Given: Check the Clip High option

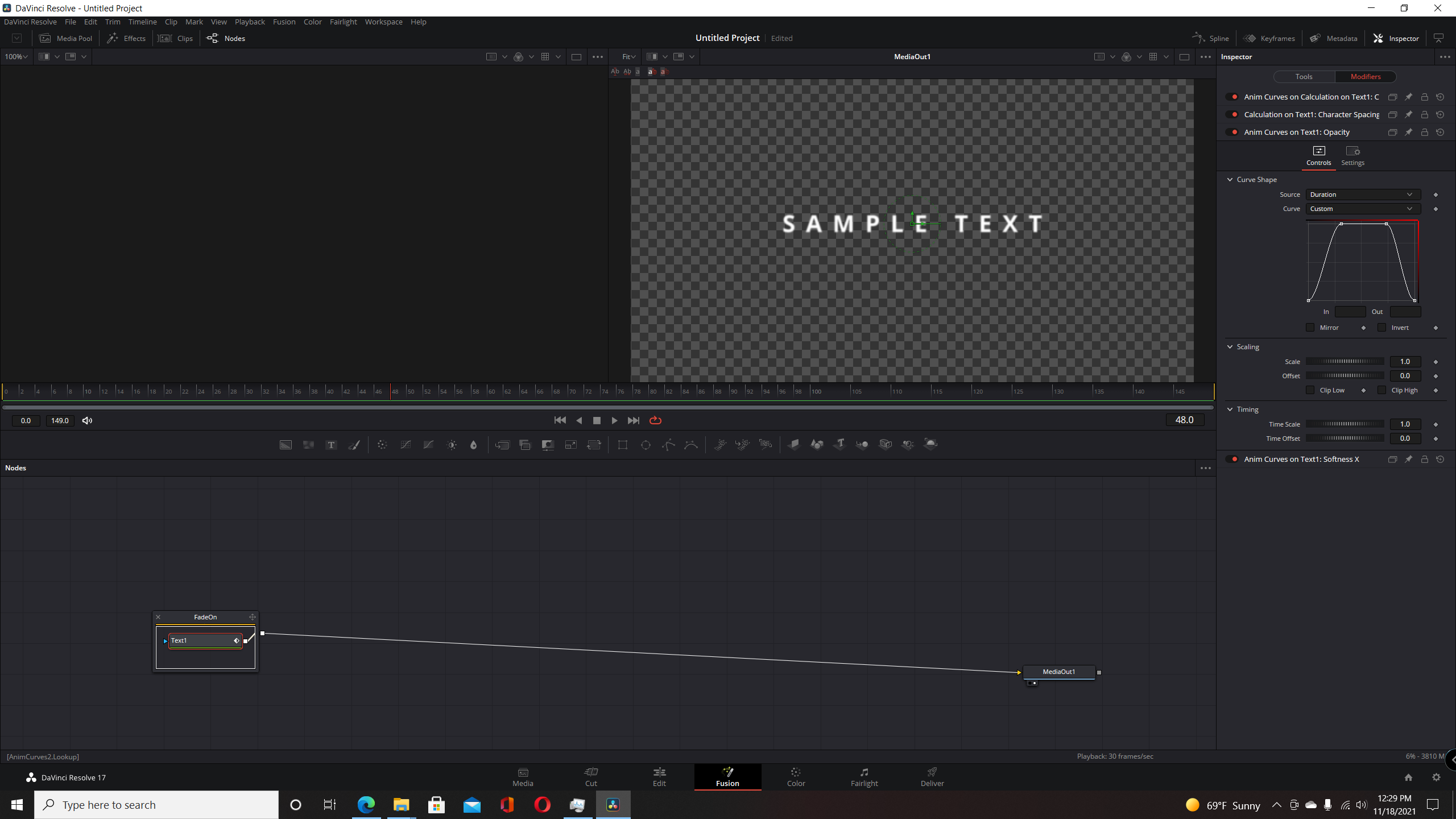Looking at the screenshot, I should click(x=1382, y=390).
